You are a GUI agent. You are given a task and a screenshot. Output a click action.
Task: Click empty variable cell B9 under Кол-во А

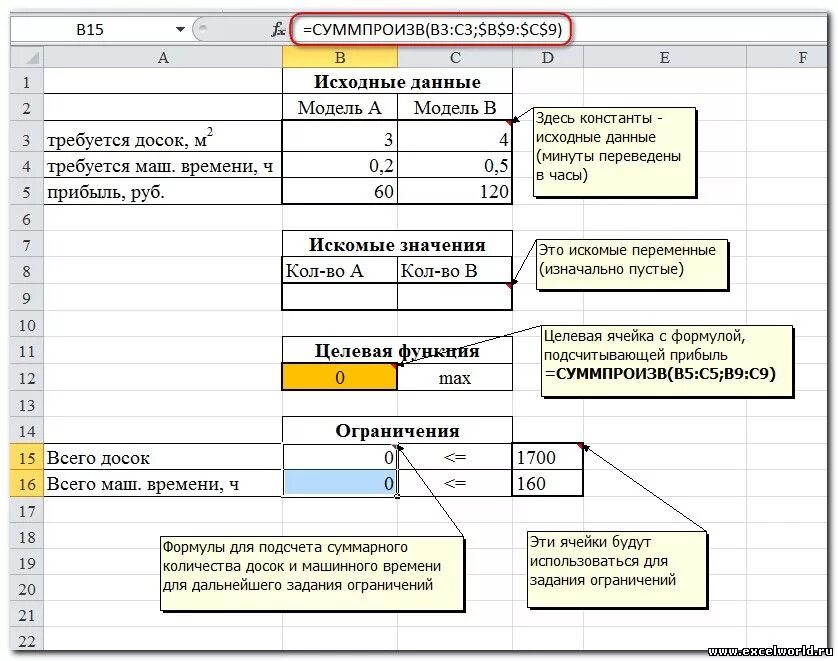pos(340,298)
